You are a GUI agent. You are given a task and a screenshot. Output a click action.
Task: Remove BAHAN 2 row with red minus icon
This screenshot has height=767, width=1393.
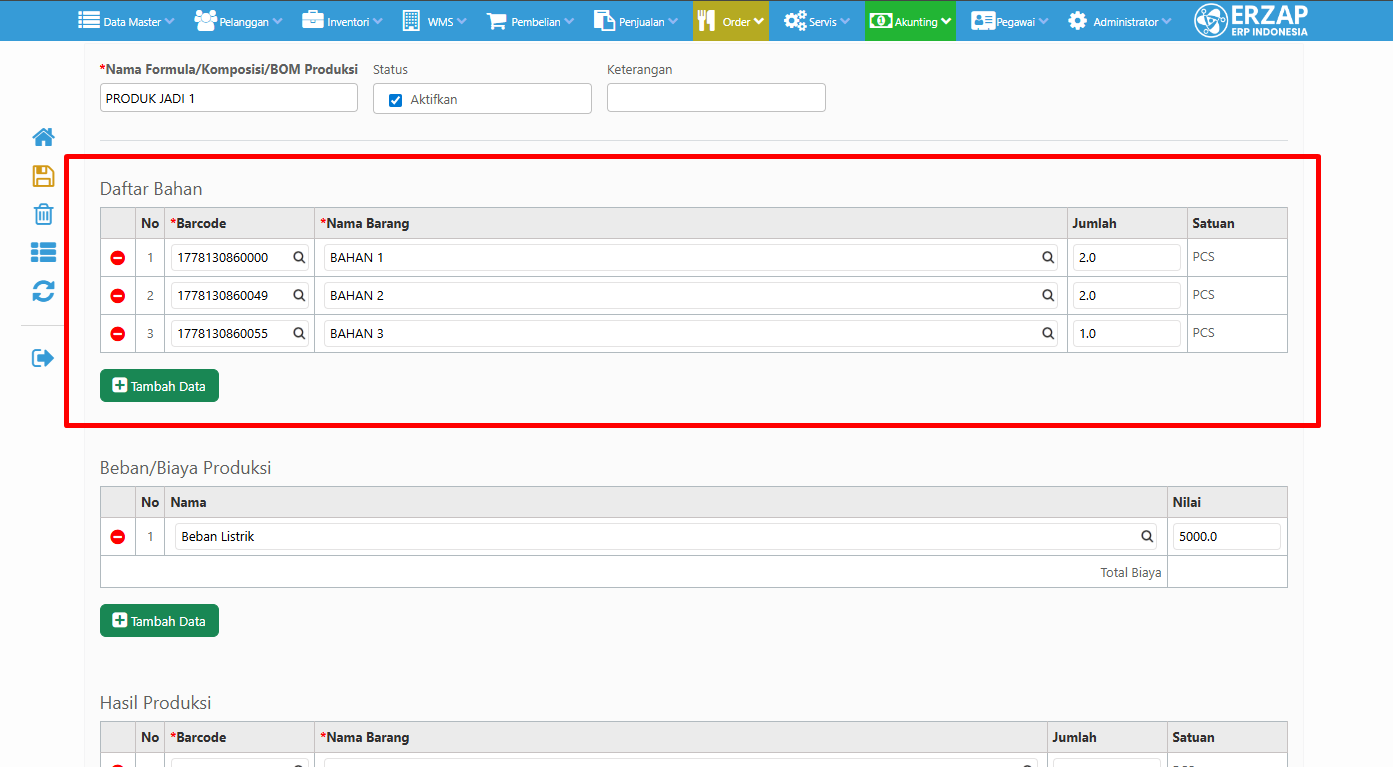118,296
